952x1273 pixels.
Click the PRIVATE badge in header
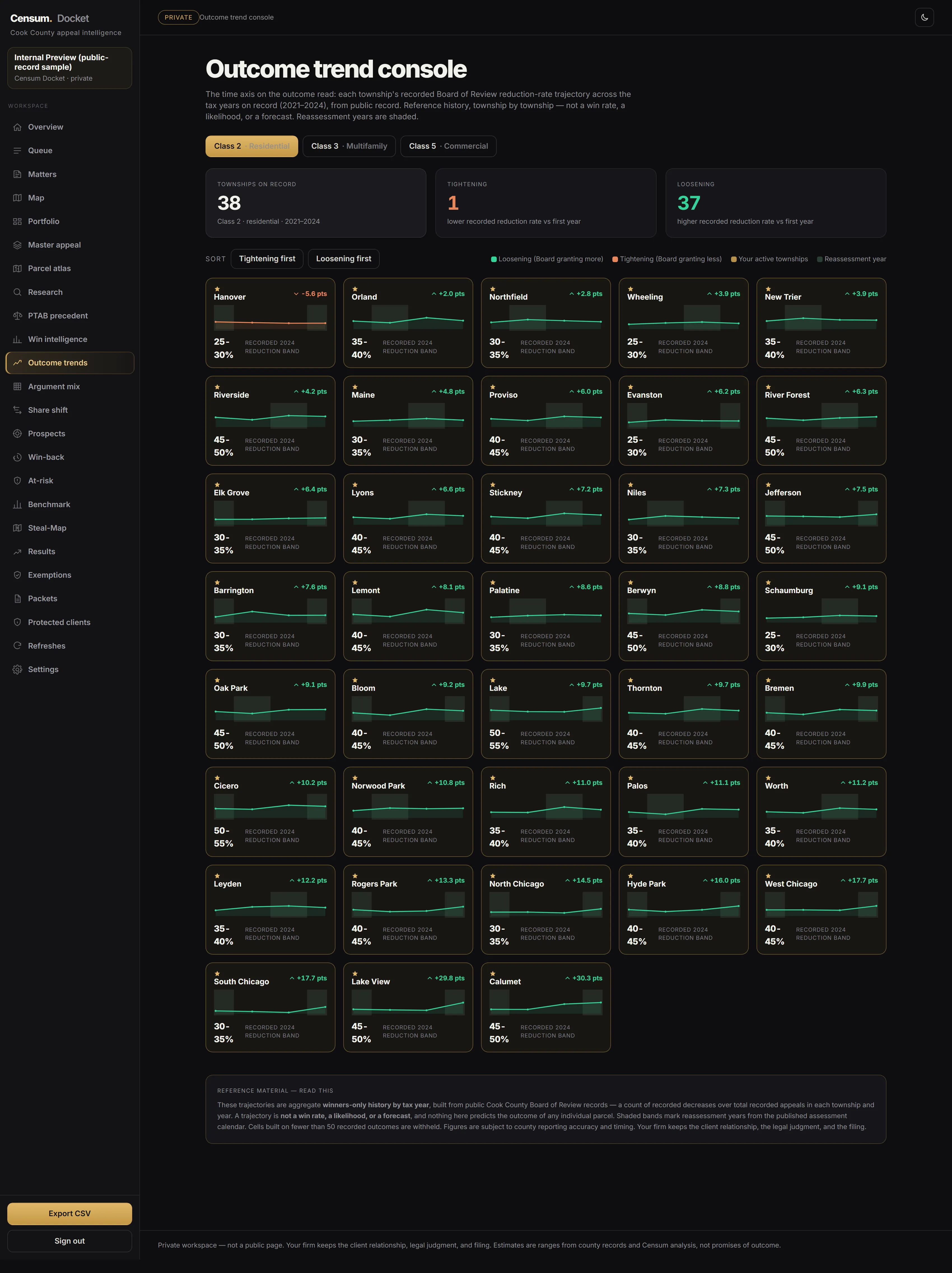pyautogui.click(x=178, y=17)
